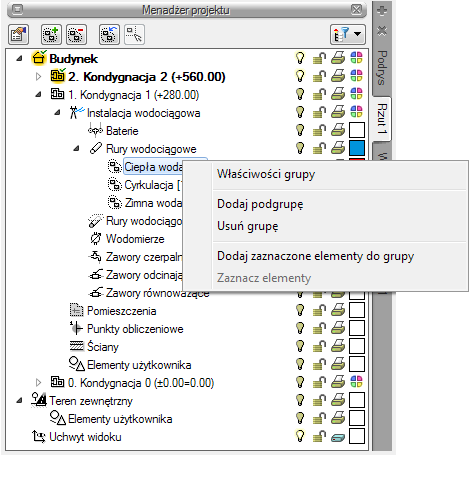Click white color swatch of Pomieszczenia
This screenshot has height=495, width=470.
[357, 310]
